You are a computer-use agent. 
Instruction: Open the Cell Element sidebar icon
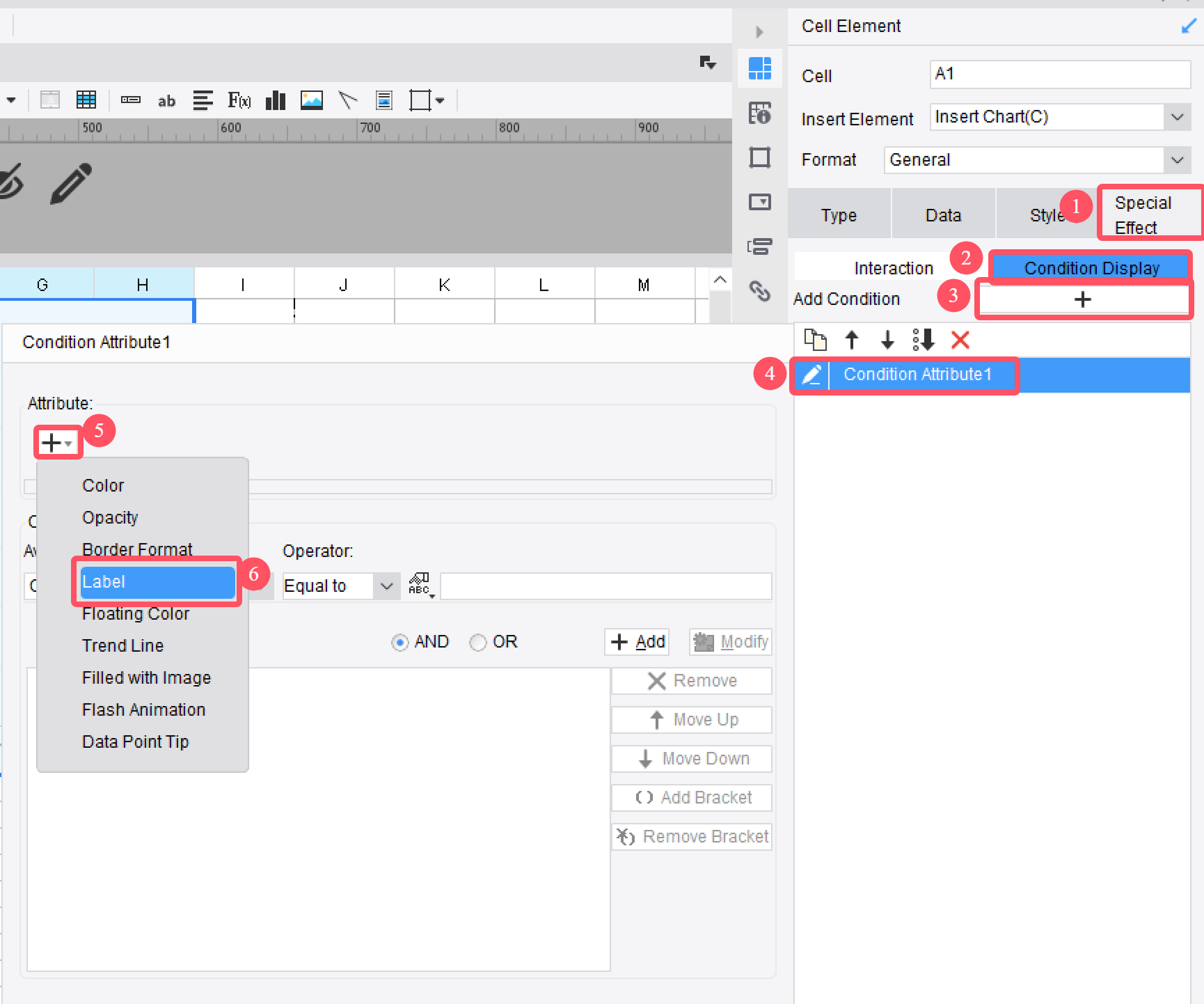[759, 68]
